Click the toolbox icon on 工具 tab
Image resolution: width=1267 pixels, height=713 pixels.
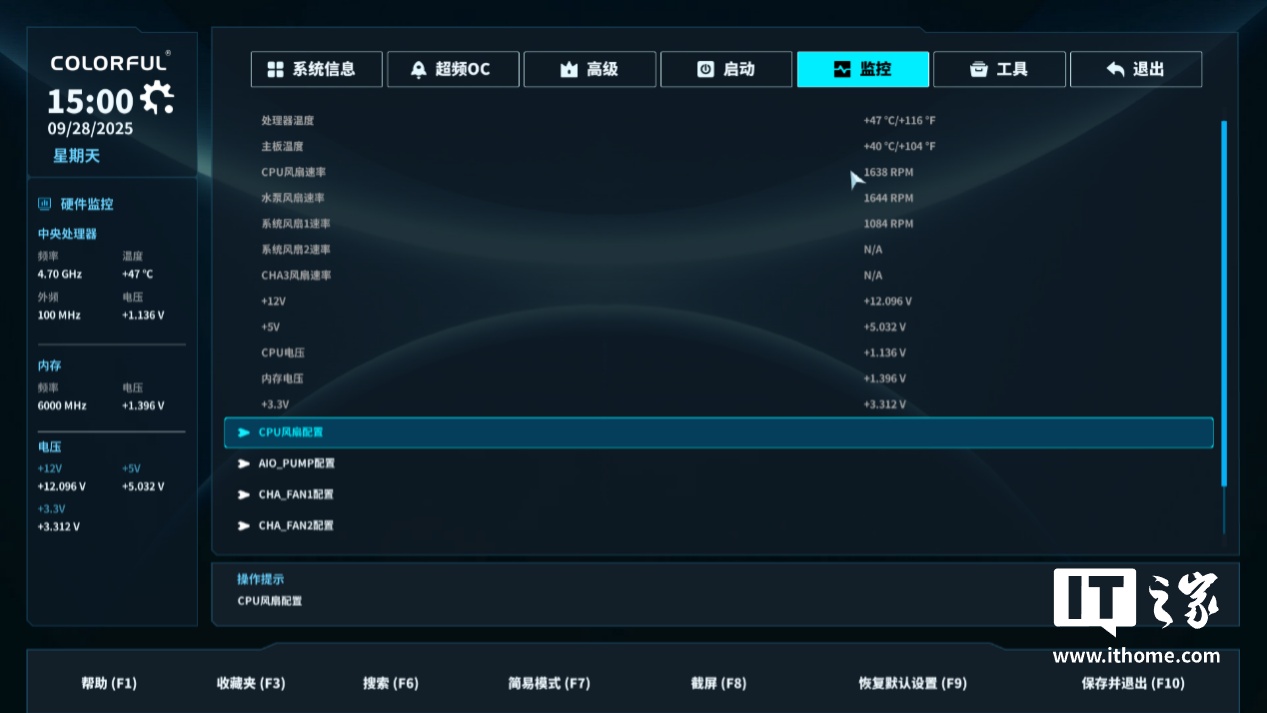pos(979,69)
